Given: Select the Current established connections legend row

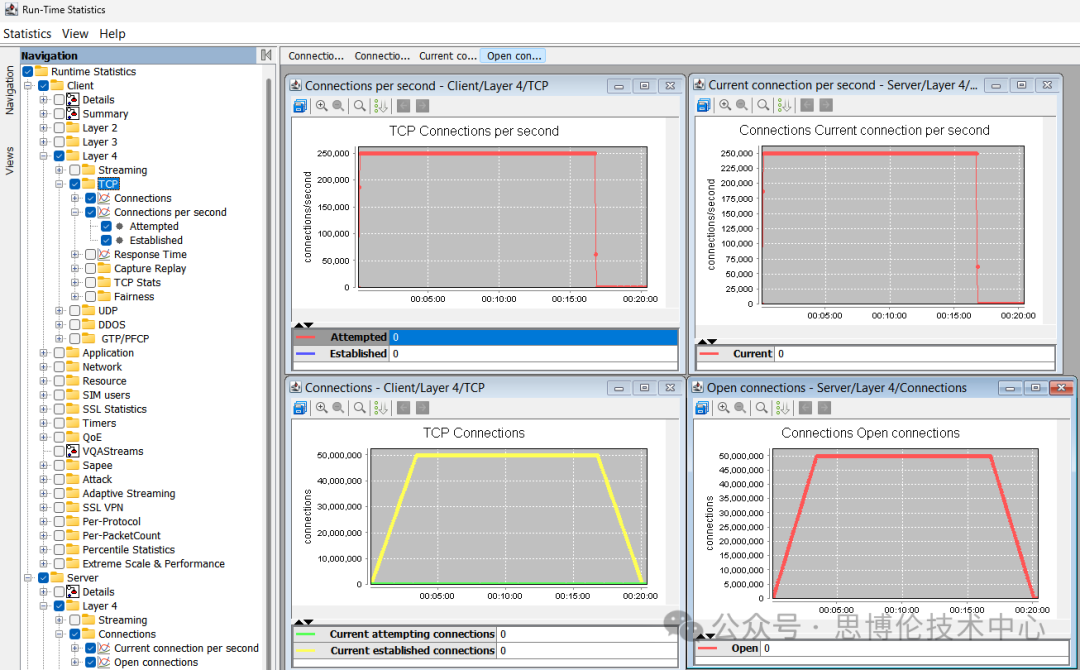Looking at the screenshot, I should (x=485, y=650).
